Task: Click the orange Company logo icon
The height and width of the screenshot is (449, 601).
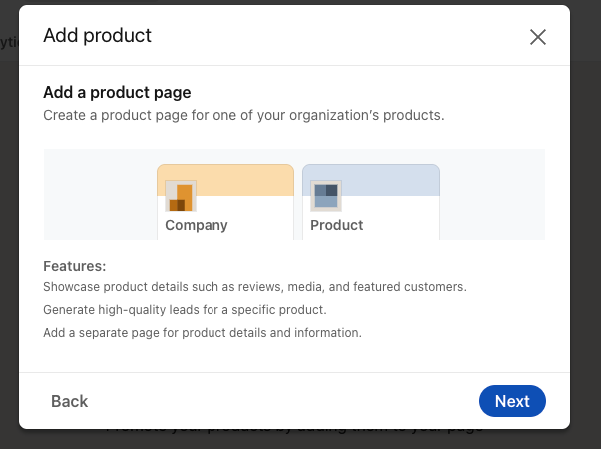Action: (x=181, y=196)
